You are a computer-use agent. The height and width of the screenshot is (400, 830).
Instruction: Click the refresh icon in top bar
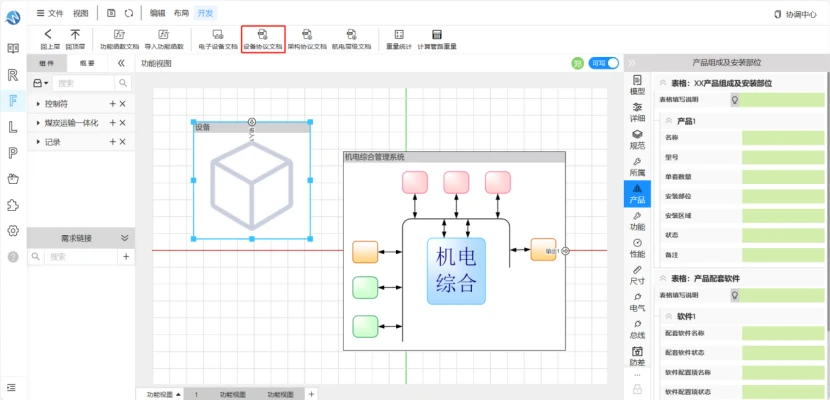point(129,13)
